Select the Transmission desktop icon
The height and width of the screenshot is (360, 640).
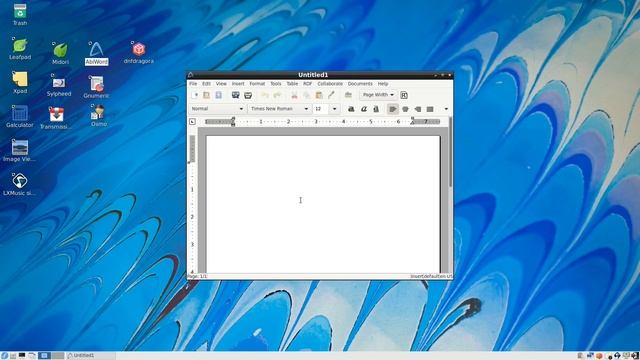click(56, 118)
